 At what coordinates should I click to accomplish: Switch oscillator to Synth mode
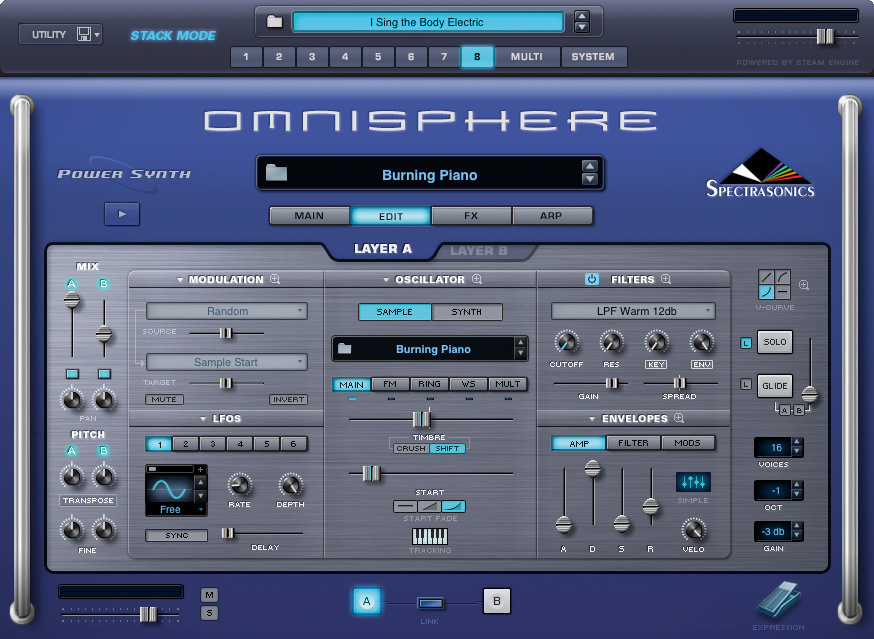pos(467,312)
